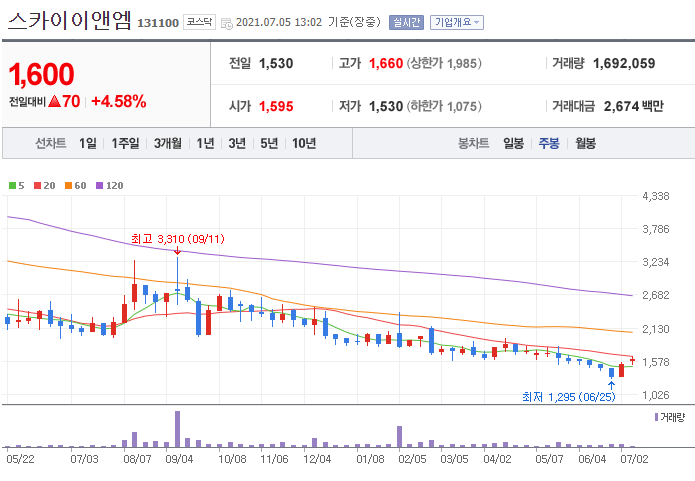The height and width of the screenshot is (481, 695).
Task: Select the 월봉 candlestick chart tab
Action: [585, 143]
